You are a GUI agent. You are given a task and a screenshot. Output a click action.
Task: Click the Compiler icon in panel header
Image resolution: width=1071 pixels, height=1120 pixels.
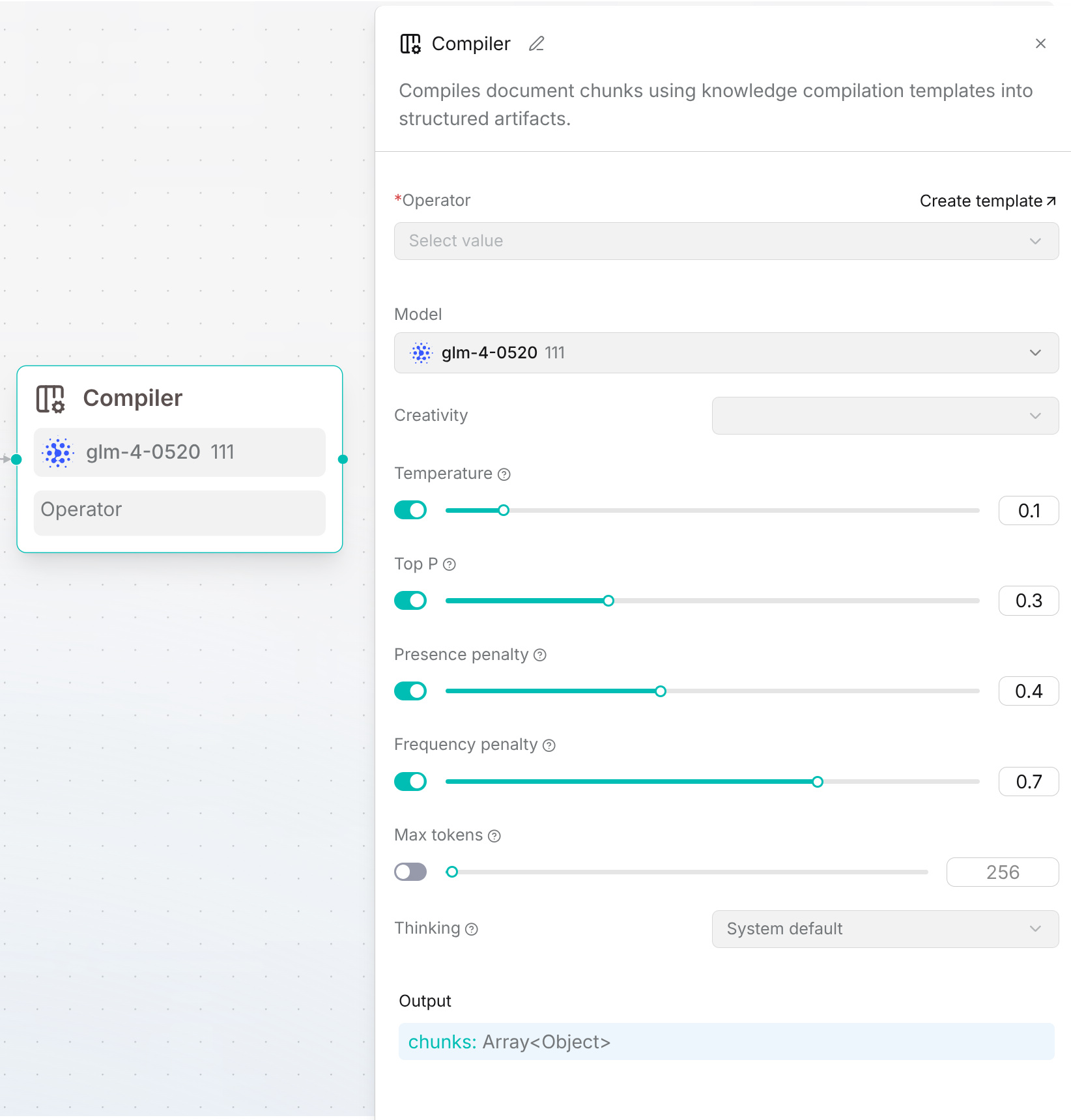tap(410, 44)
